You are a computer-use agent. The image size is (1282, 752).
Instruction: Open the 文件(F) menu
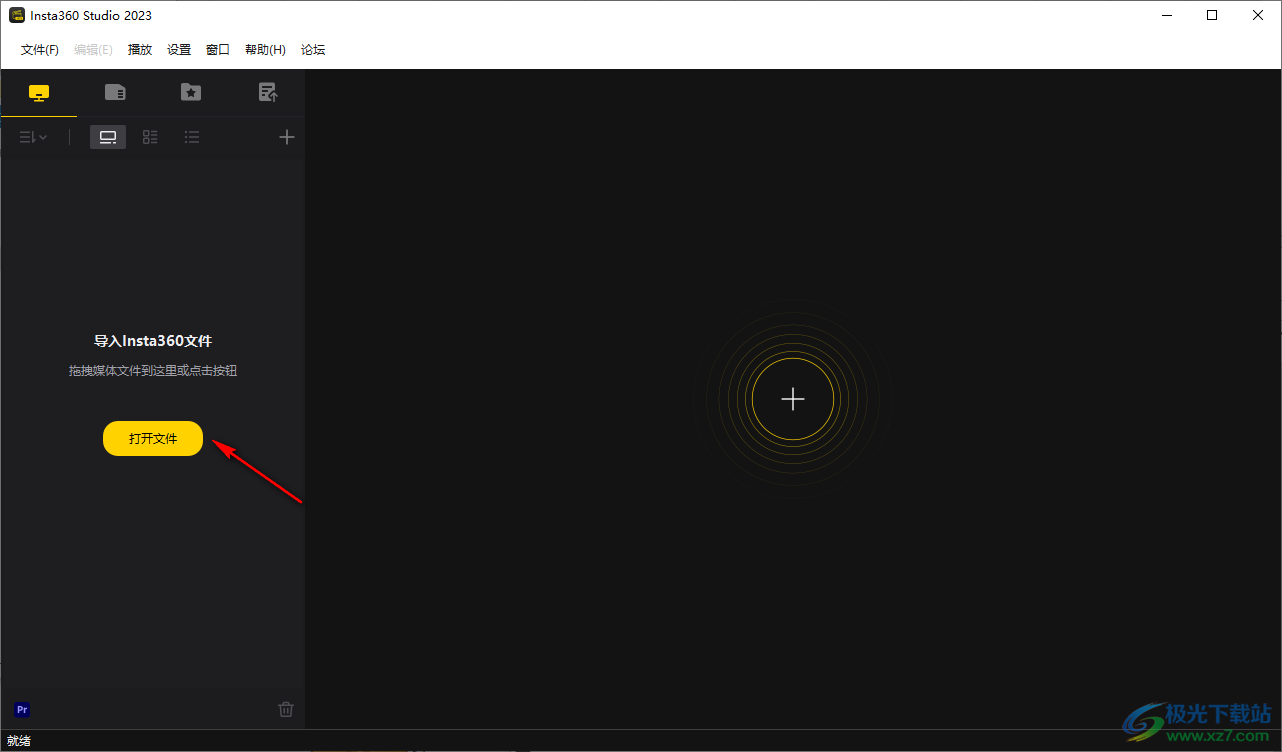[x=40, y=50]
